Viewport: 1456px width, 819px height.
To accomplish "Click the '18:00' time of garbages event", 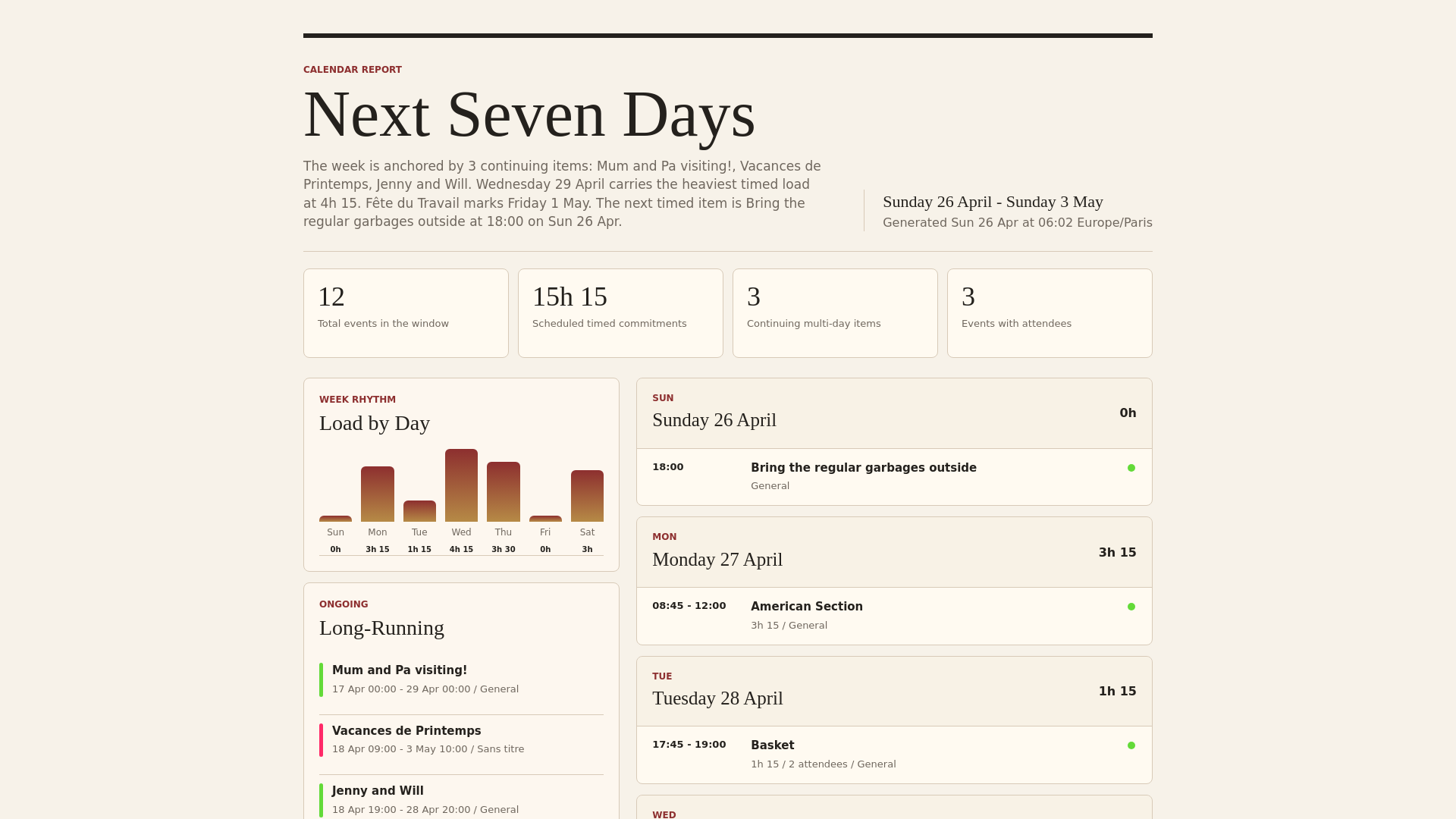I will point(668,467).
